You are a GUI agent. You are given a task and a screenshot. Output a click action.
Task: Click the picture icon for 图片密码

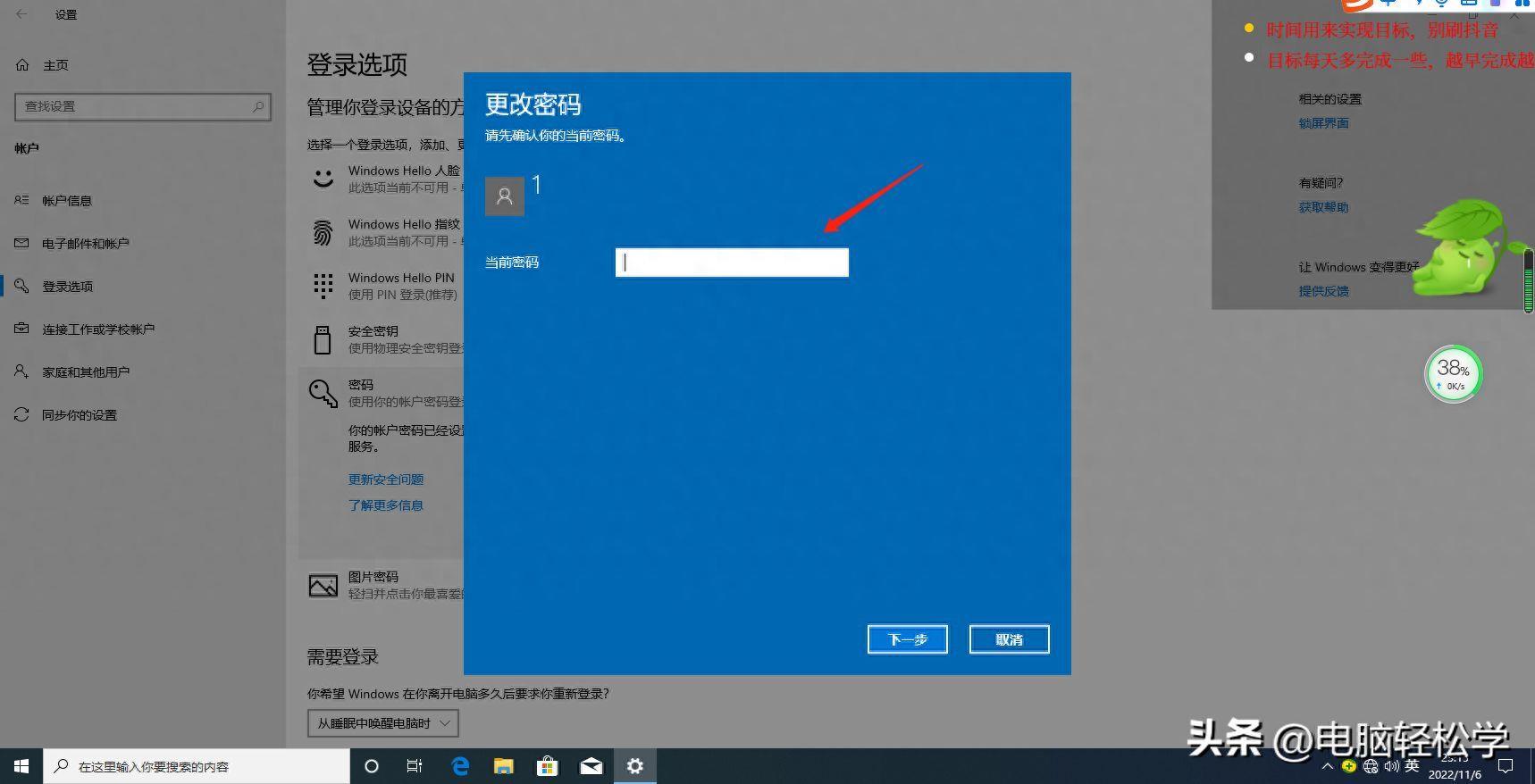[323, 586]
